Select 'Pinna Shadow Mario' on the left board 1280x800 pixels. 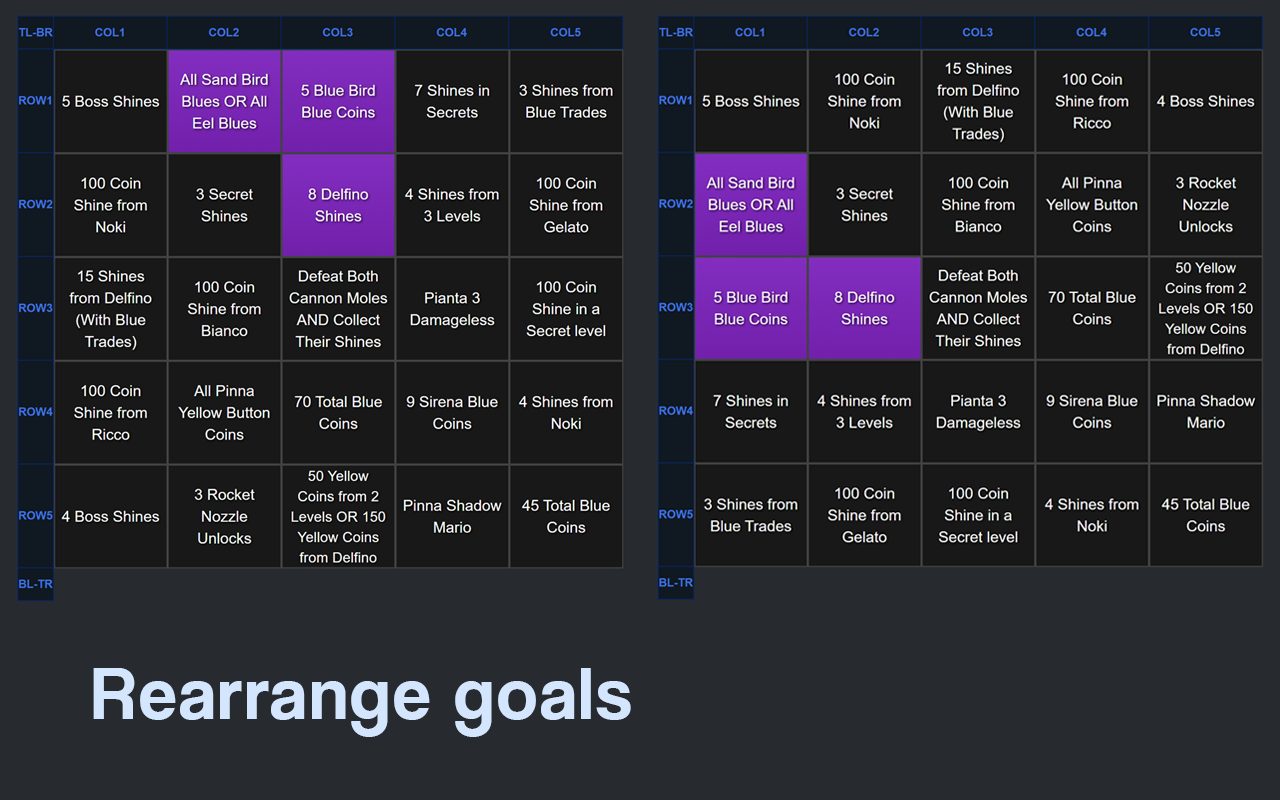point(452,516)
